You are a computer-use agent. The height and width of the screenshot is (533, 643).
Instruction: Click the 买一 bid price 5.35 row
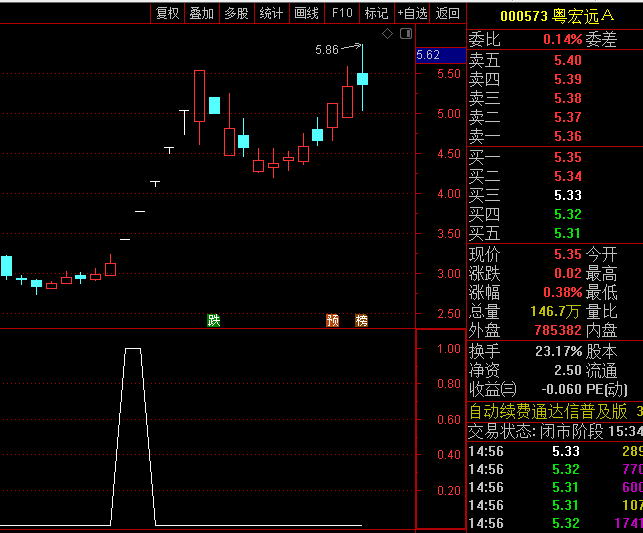coord(554,157)
